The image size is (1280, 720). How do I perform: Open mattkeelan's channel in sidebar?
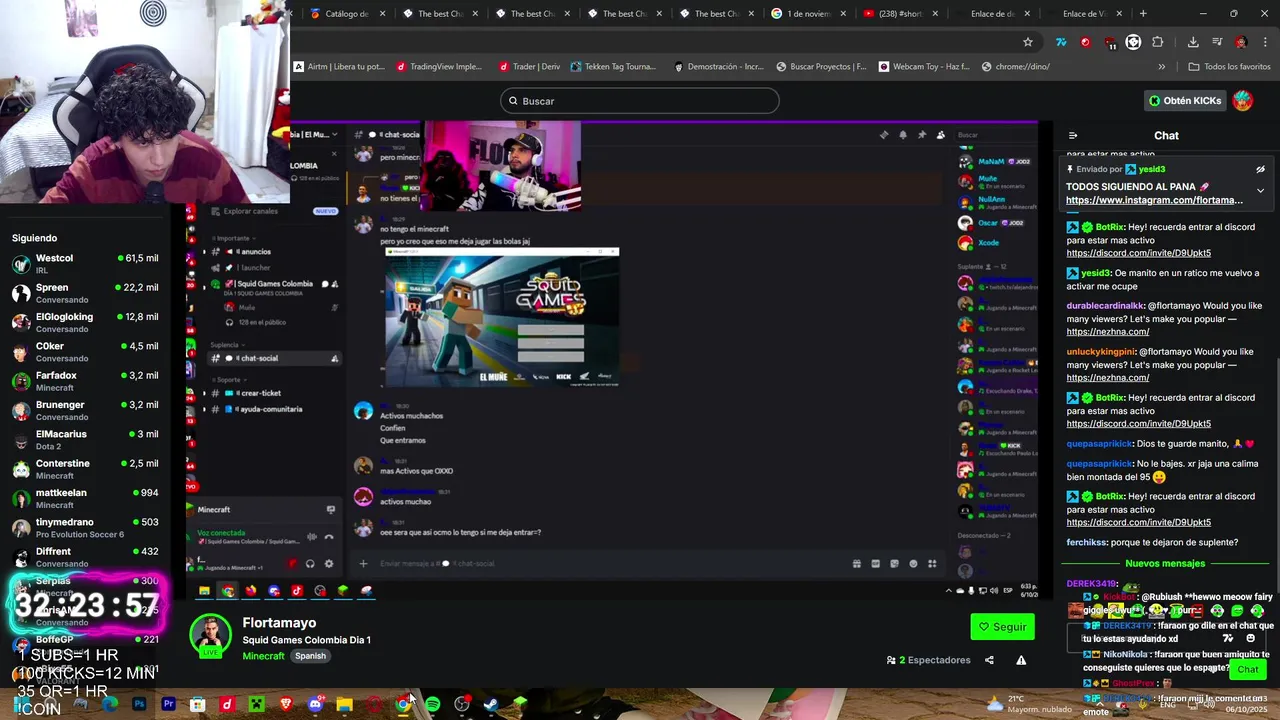coord(85,498)
